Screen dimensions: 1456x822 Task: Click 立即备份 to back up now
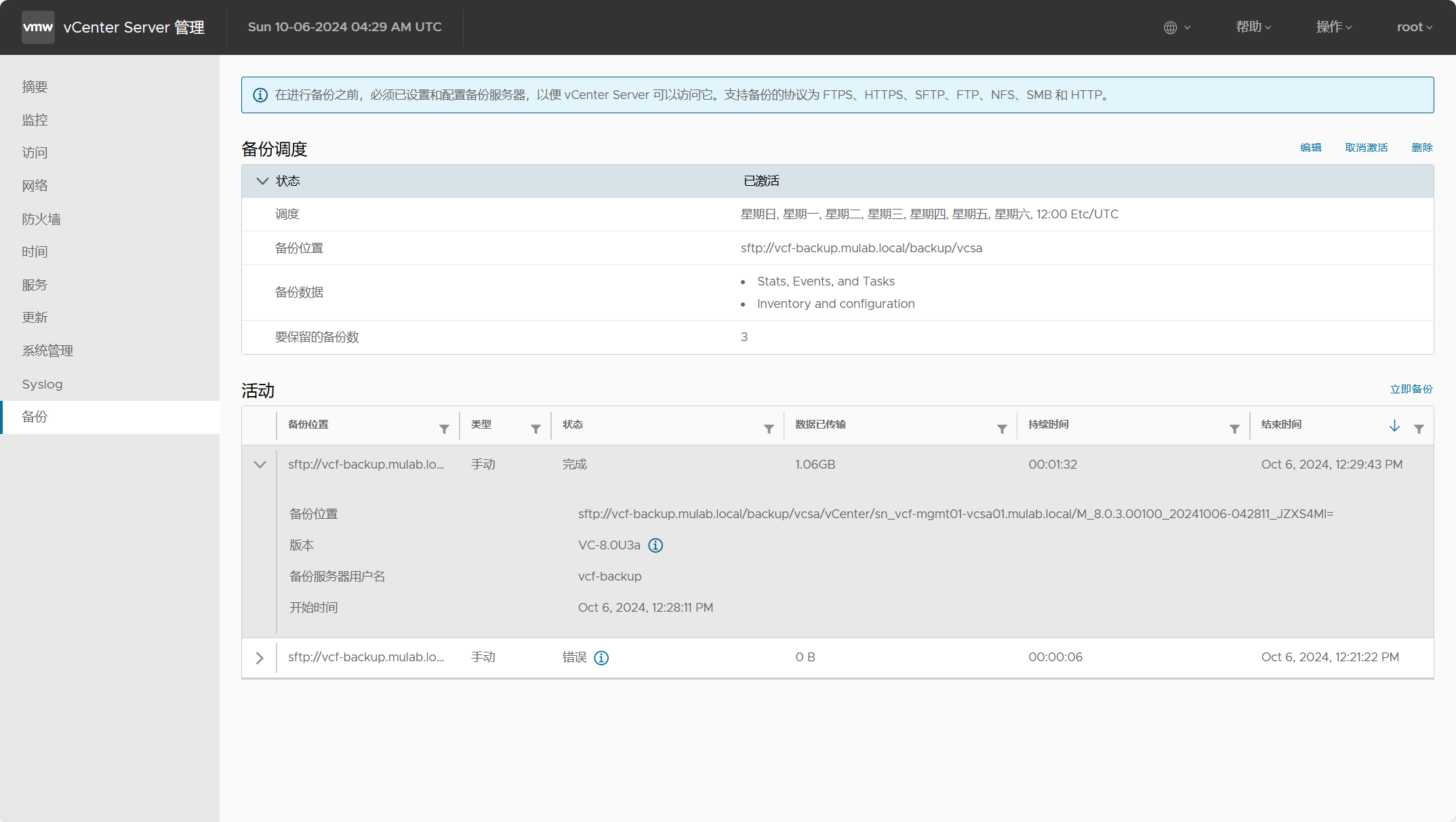(1411, 389)
